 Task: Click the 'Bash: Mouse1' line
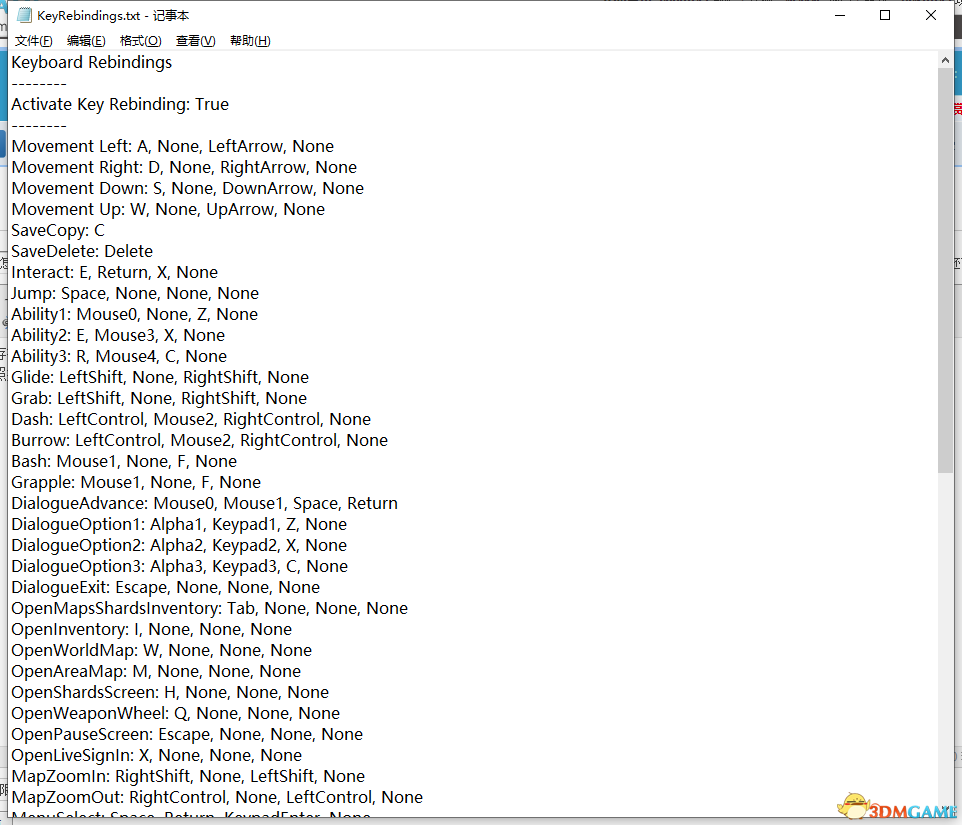coord(124,461)
